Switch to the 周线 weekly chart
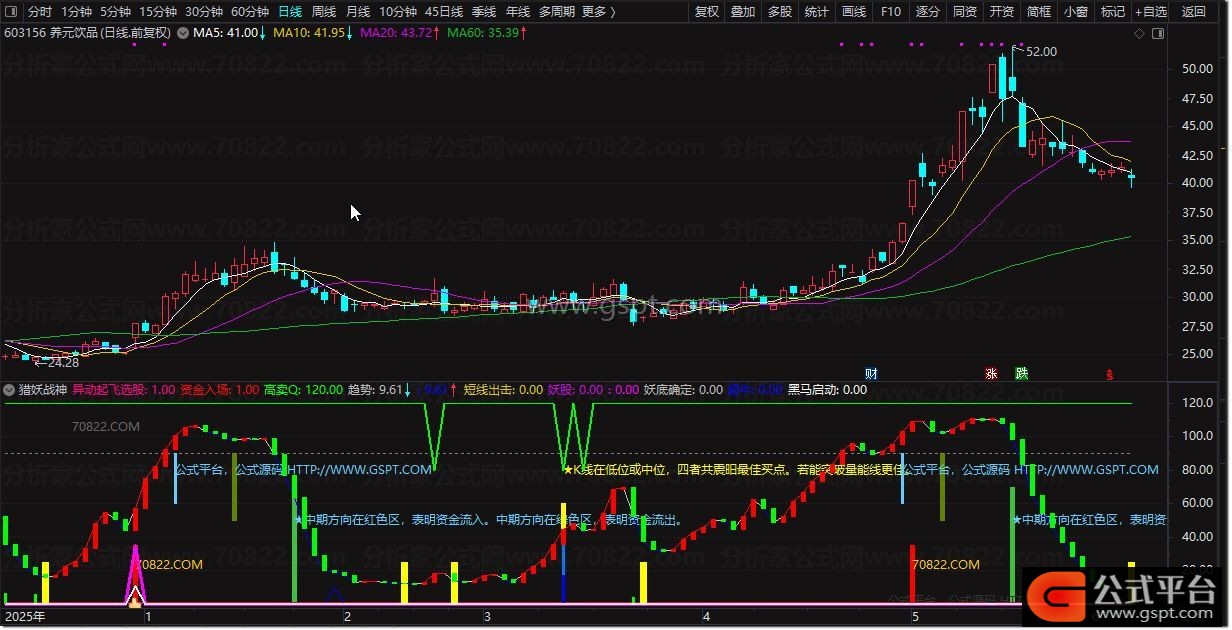 (x=324, y=12)
